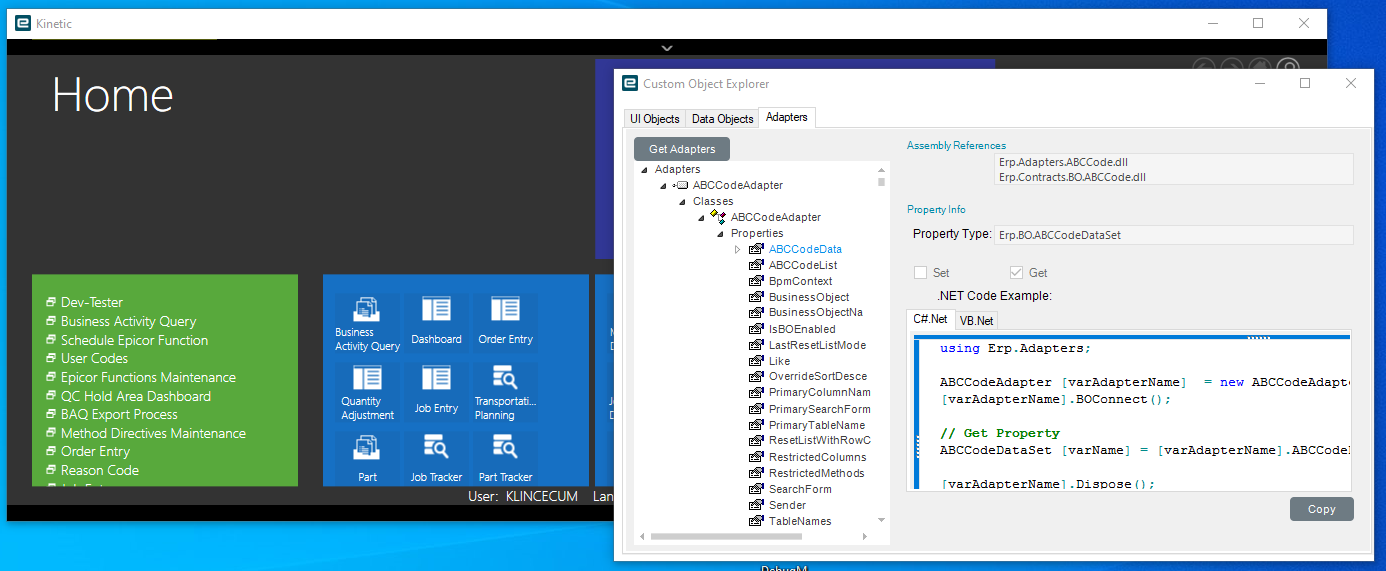Click the SearchForm property icon
Image resolution: width=1386 pixels, height=571 pixels.
[756, 489]
